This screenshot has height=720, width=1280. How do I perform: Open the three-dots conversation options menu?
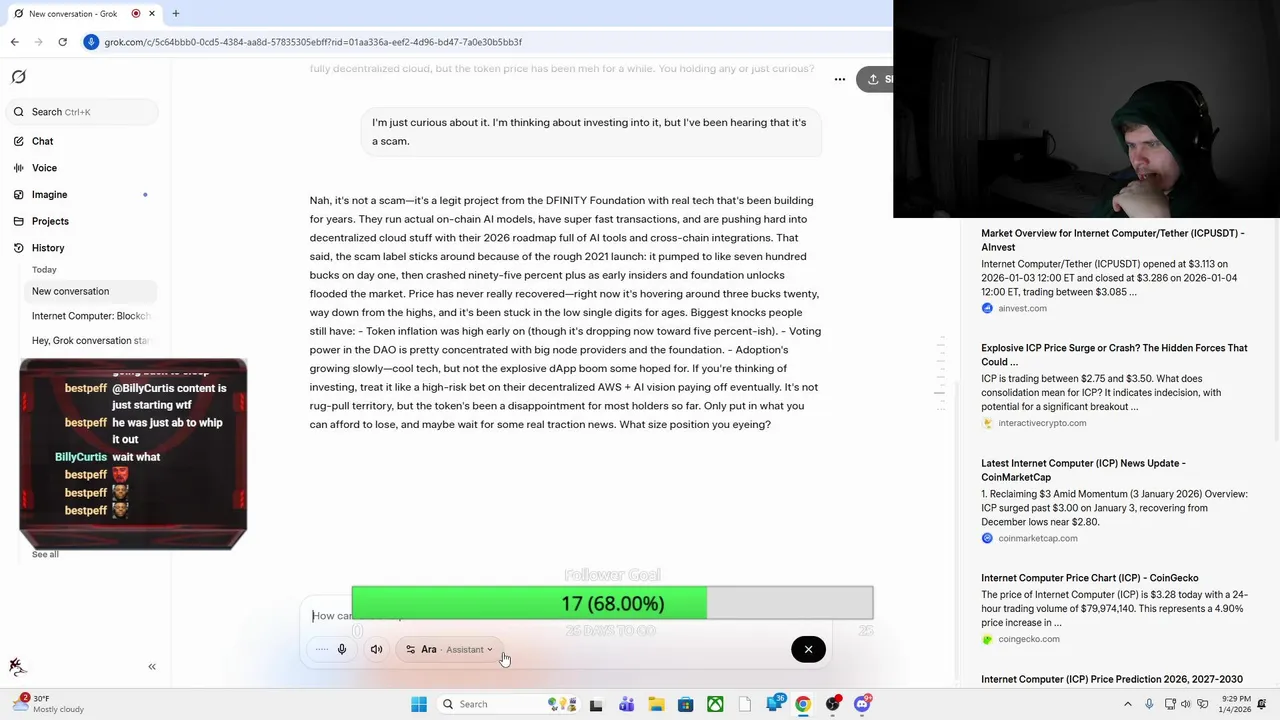pyautogui.click(x=840, y=79)
